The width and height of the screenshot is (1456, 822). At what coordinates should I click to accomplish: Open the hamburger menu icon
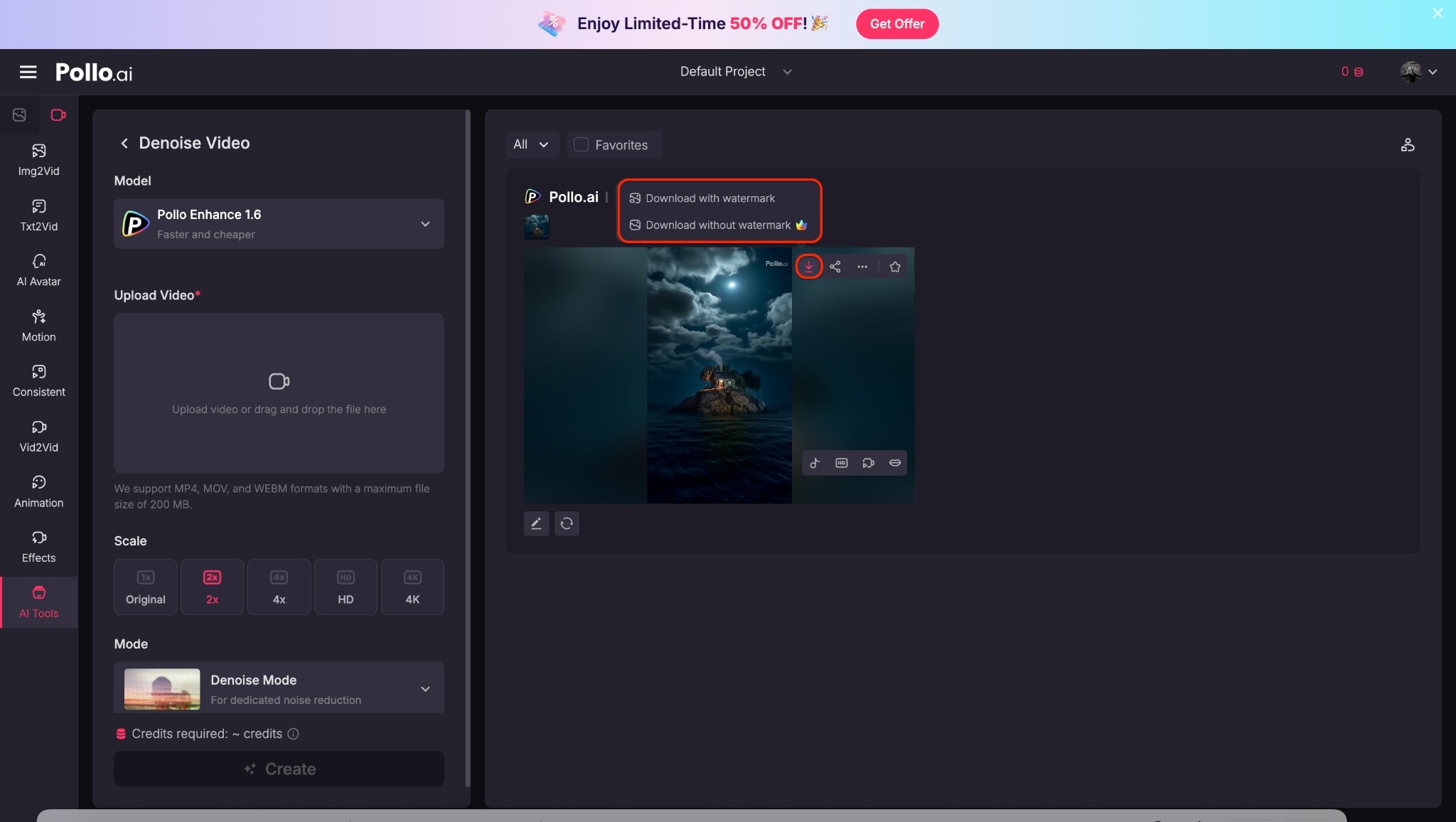[x=28, y=72]
